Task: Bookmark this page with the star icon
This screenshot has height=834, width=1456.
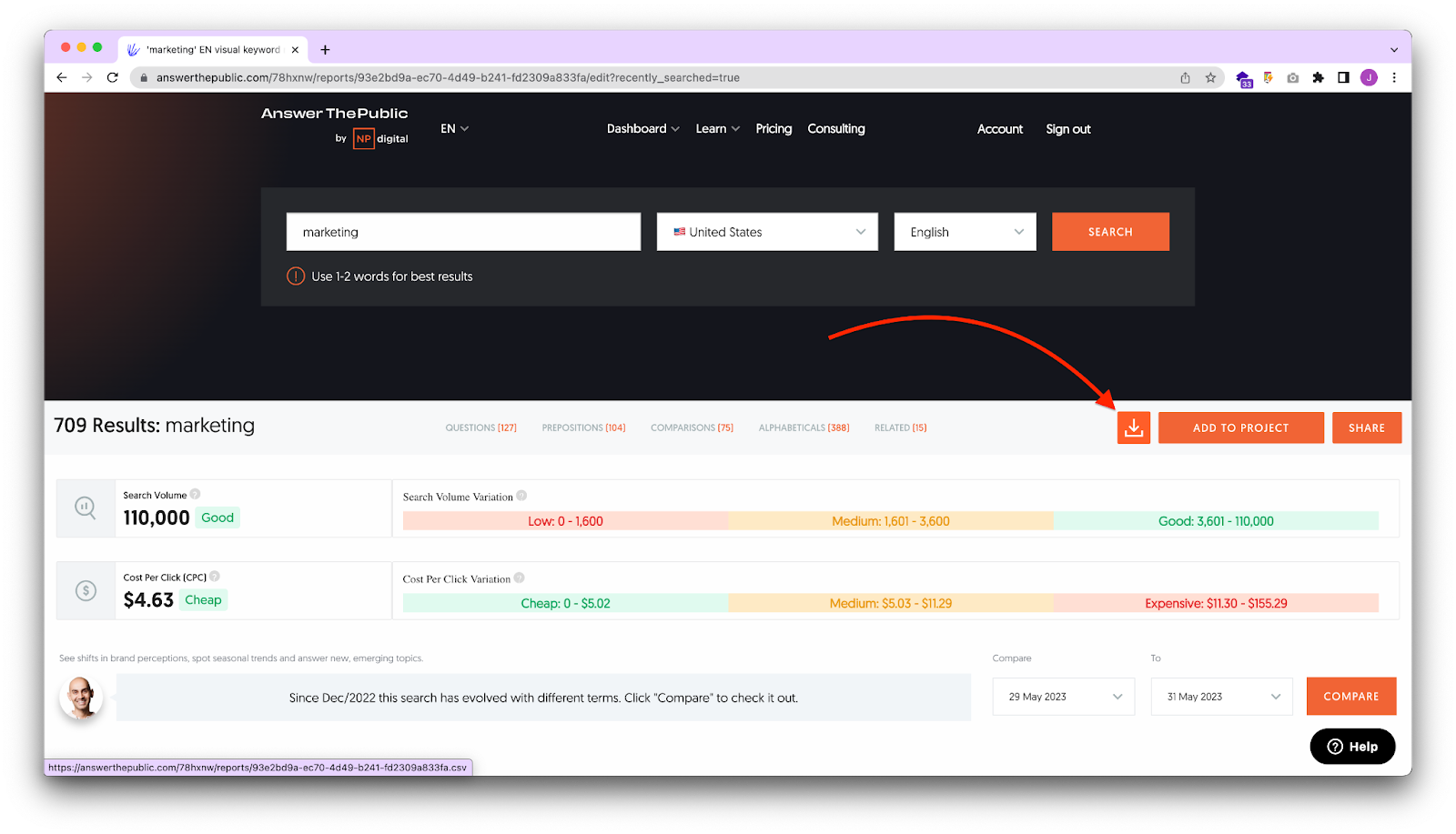Action: [x=1210, y=78]
